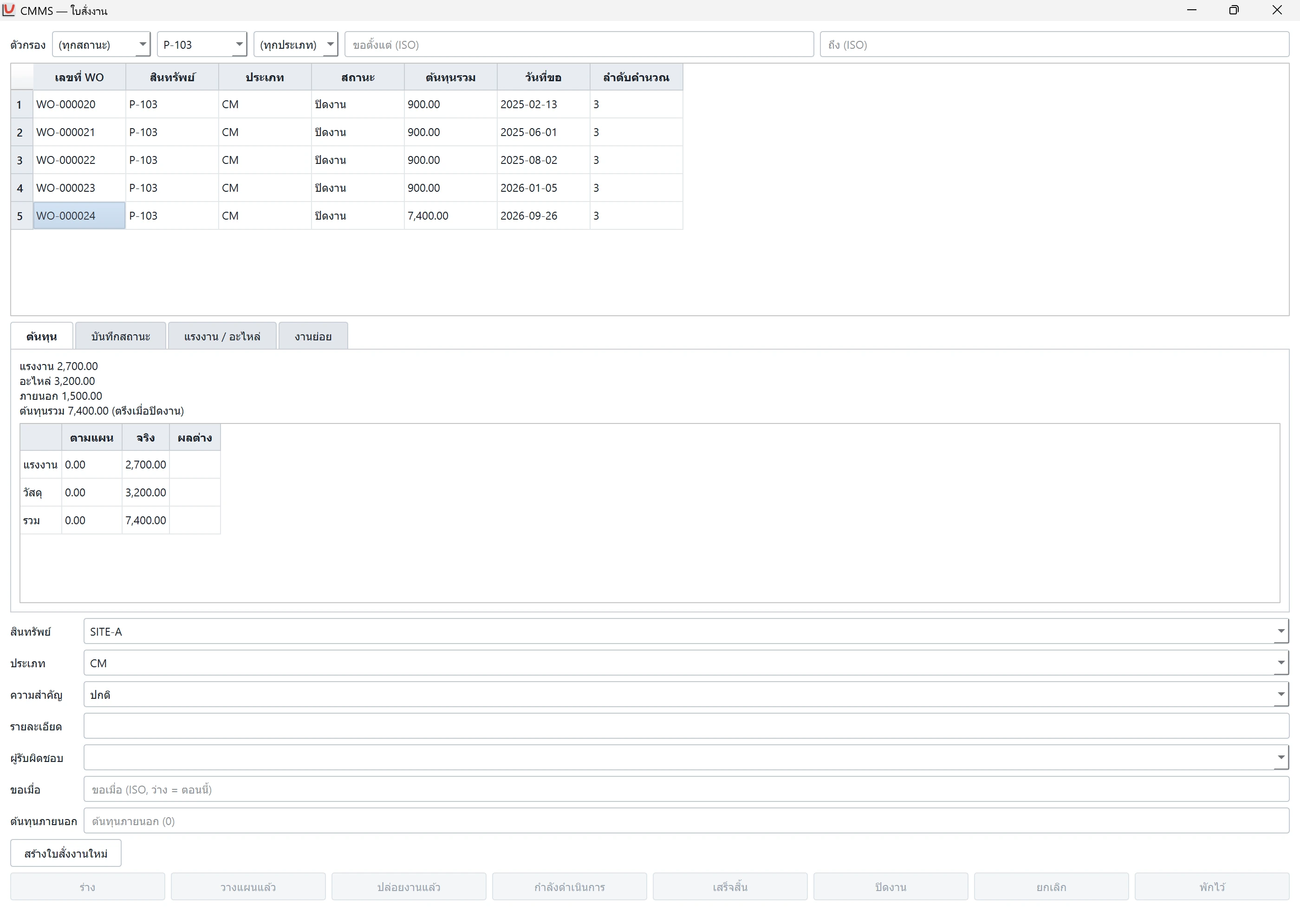The image size is (1300, 924).
Task: Open the status filter dropdown (ทุกสถานะ)
Action: coord(101,45)
